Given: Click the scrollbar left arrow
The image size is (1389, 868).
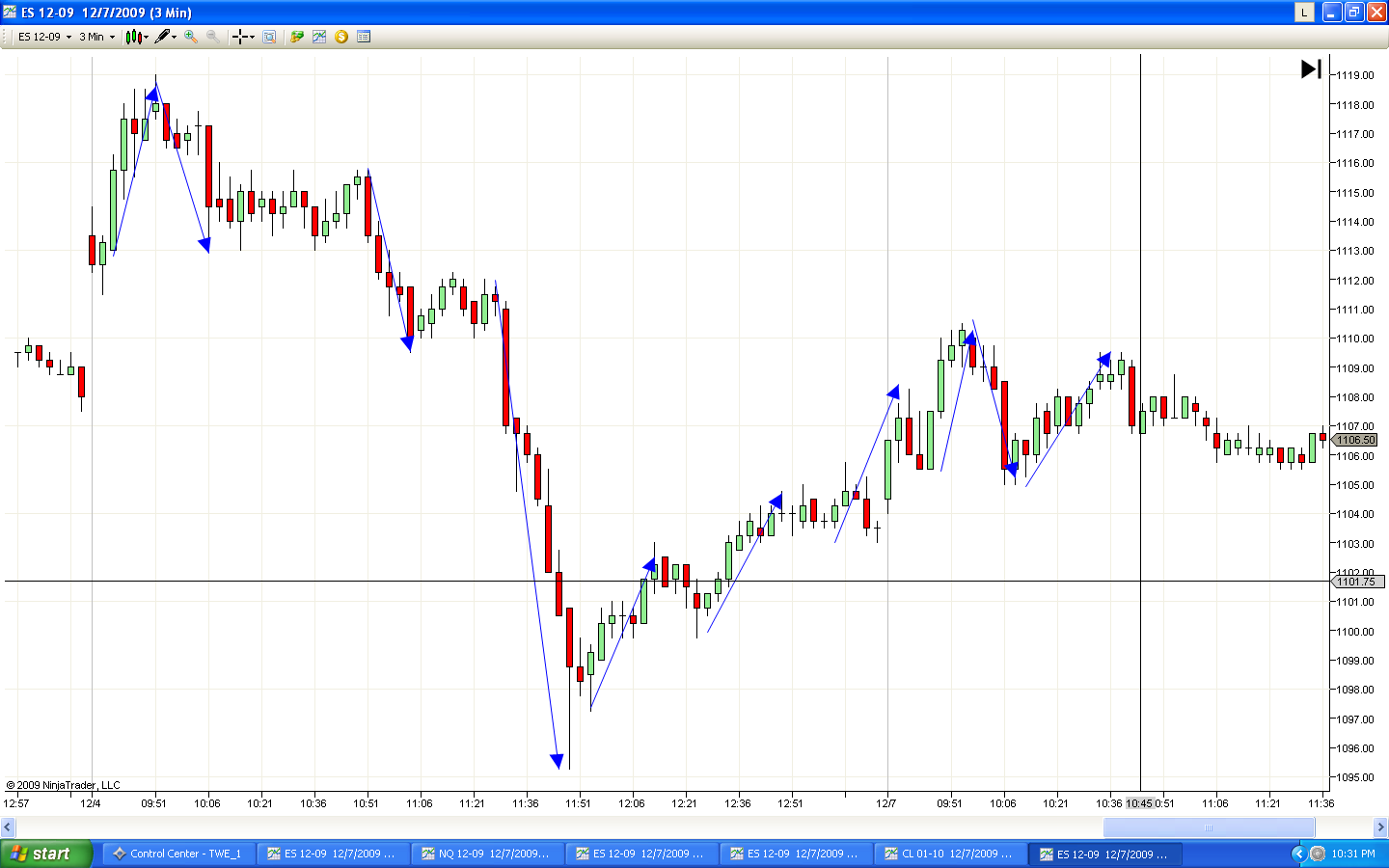Looking at the screenshot, I should (8, 827).
